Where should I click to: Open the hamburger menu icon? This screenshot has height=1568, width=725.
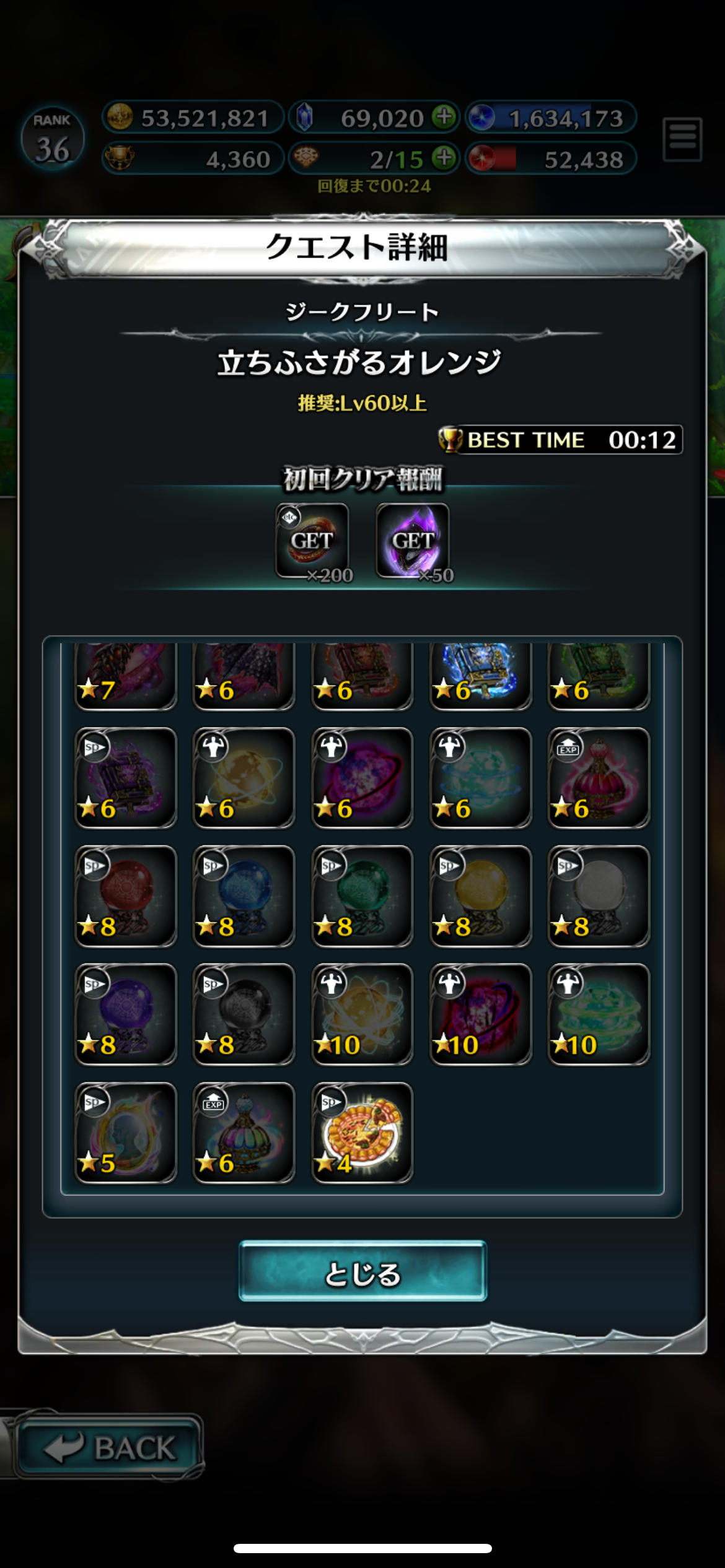[x=682, y=139]
